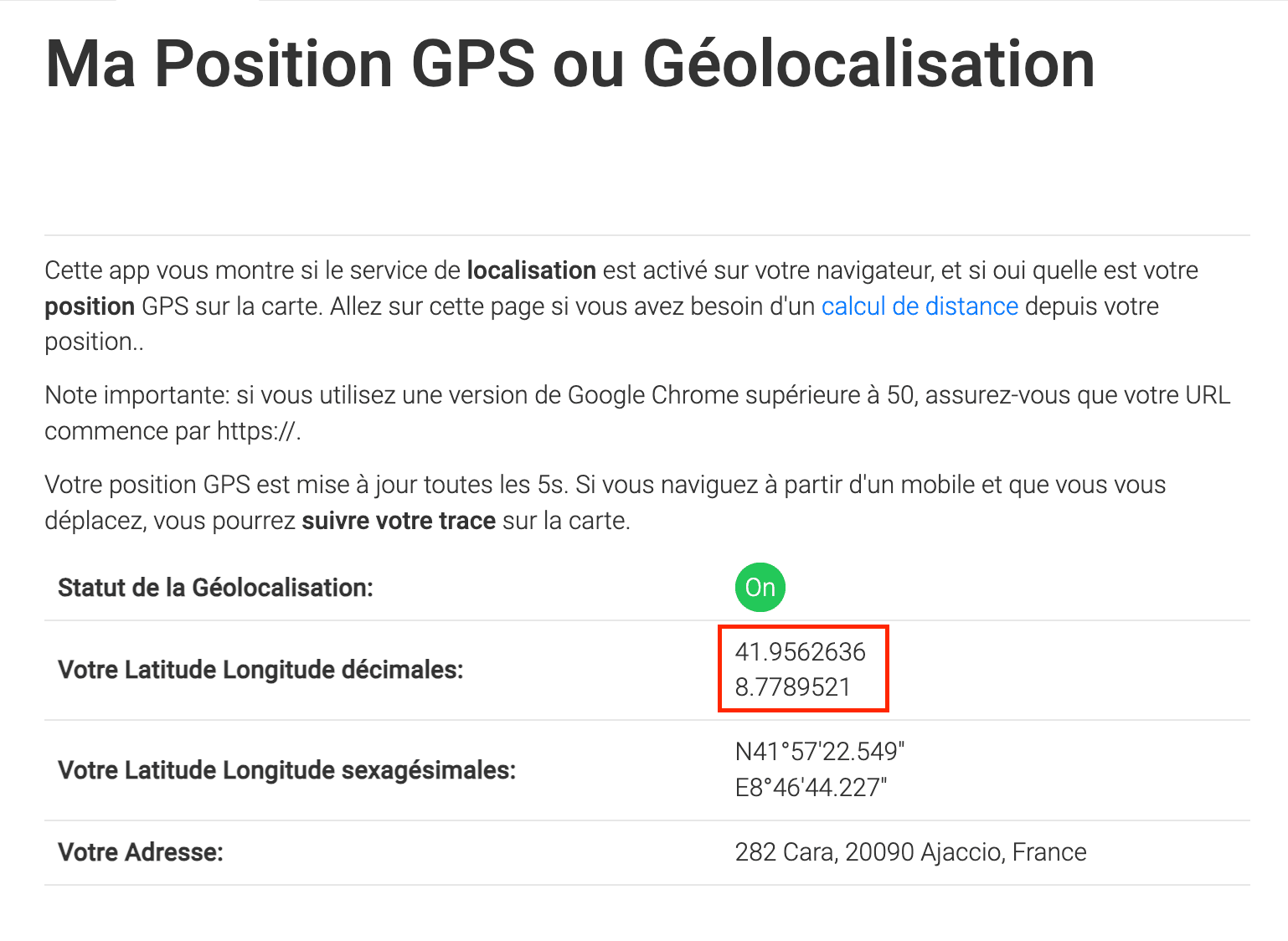Click the decimal latitude value 41.9562636
Screen dimensions: 1288x941
[800, 652]
